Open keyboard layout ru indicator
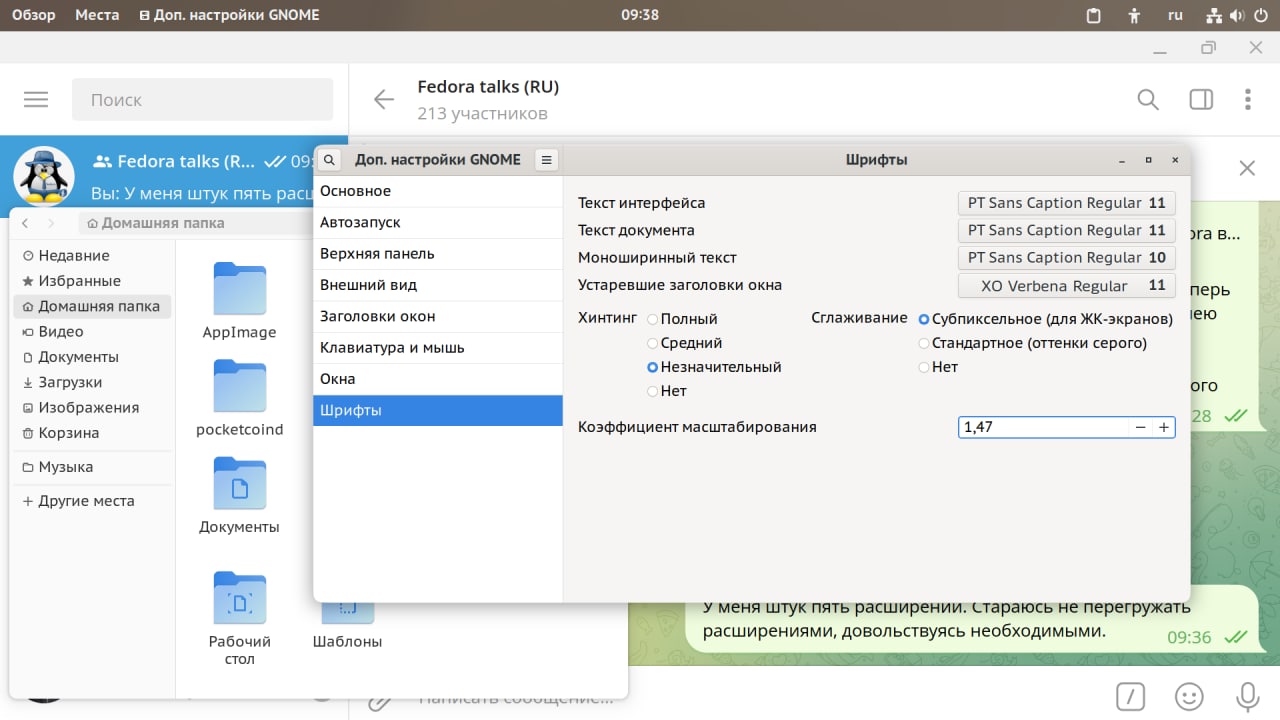 1176,16
